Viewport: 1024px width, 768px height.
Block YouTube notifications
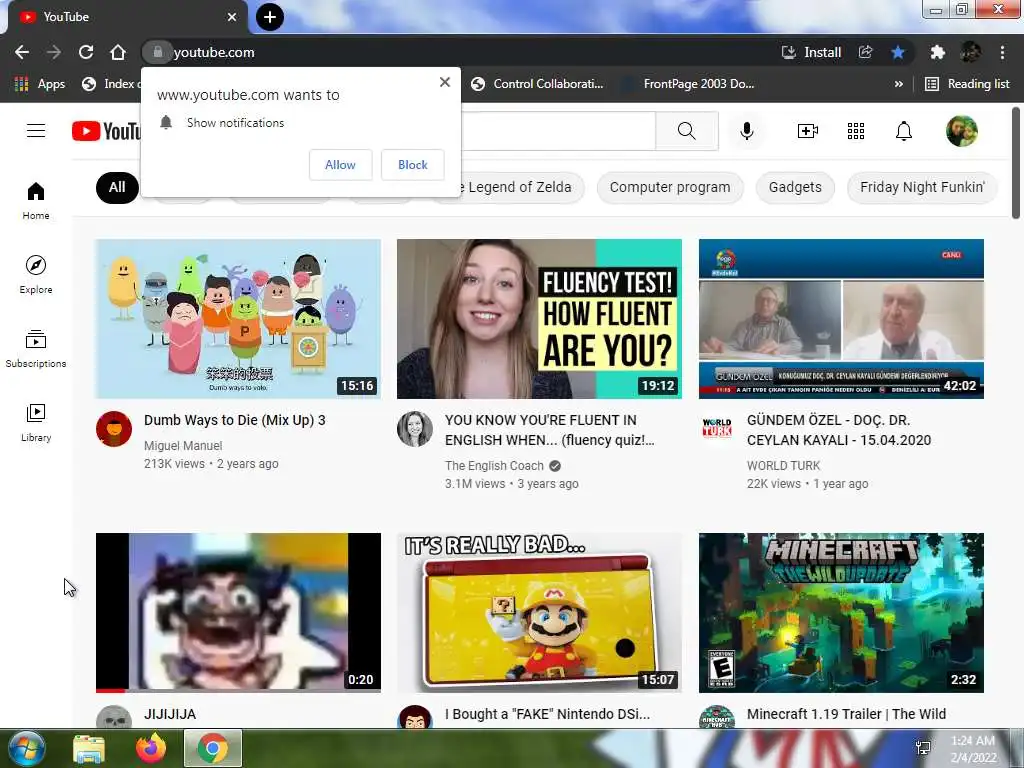tap(413, 165)
